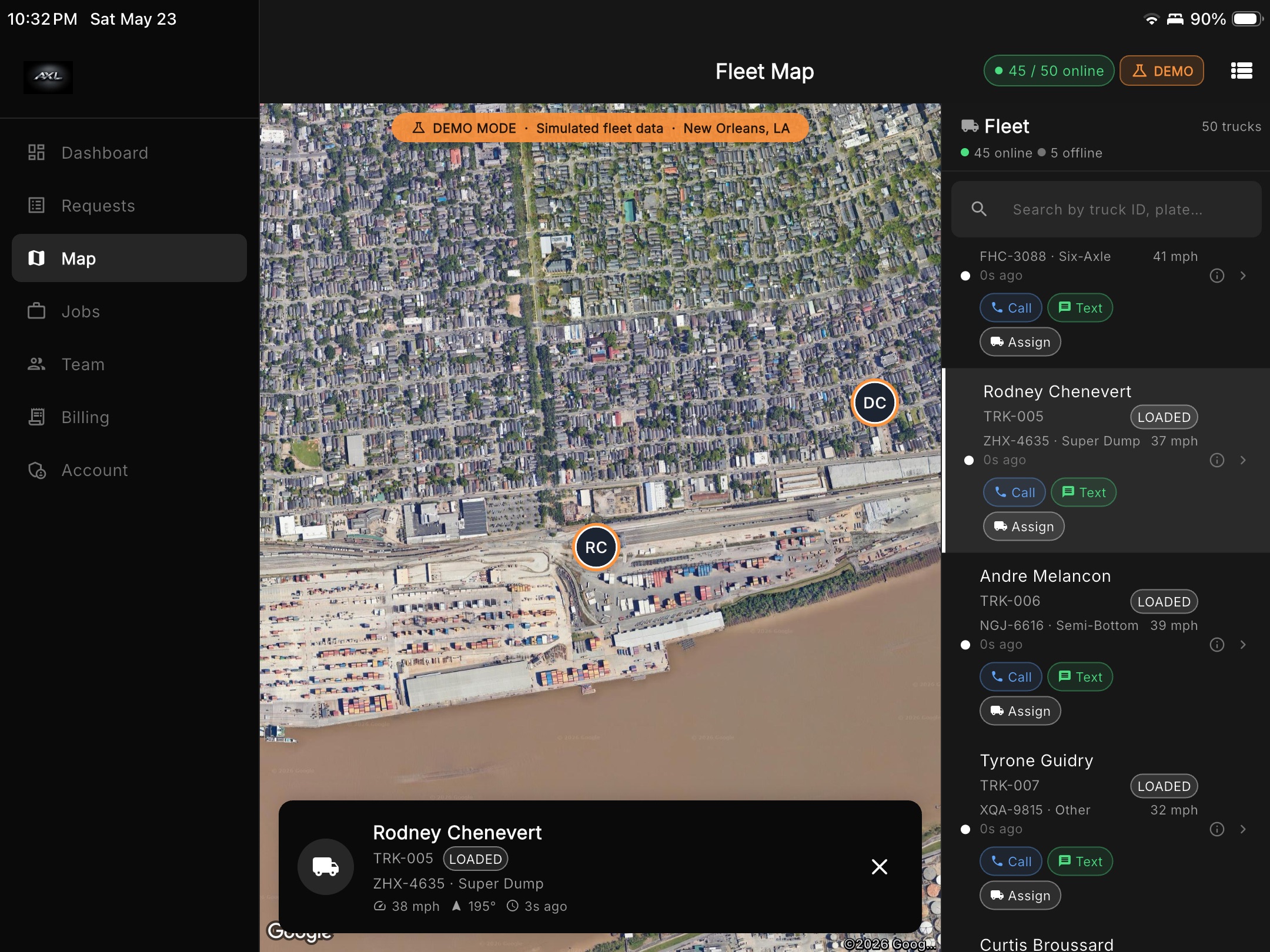Text the FHC-3088 Six-Axle truck driver

[x=1080, y=308]
